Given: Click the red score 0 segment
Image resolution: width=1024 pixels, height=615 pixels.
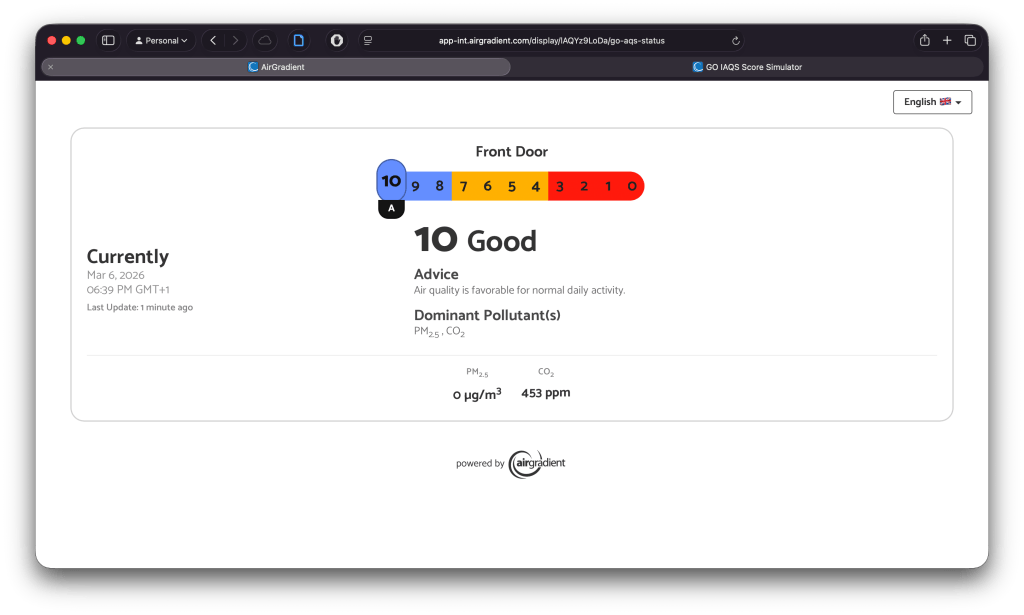Looking at the screenshot, I should coord(631,186).
